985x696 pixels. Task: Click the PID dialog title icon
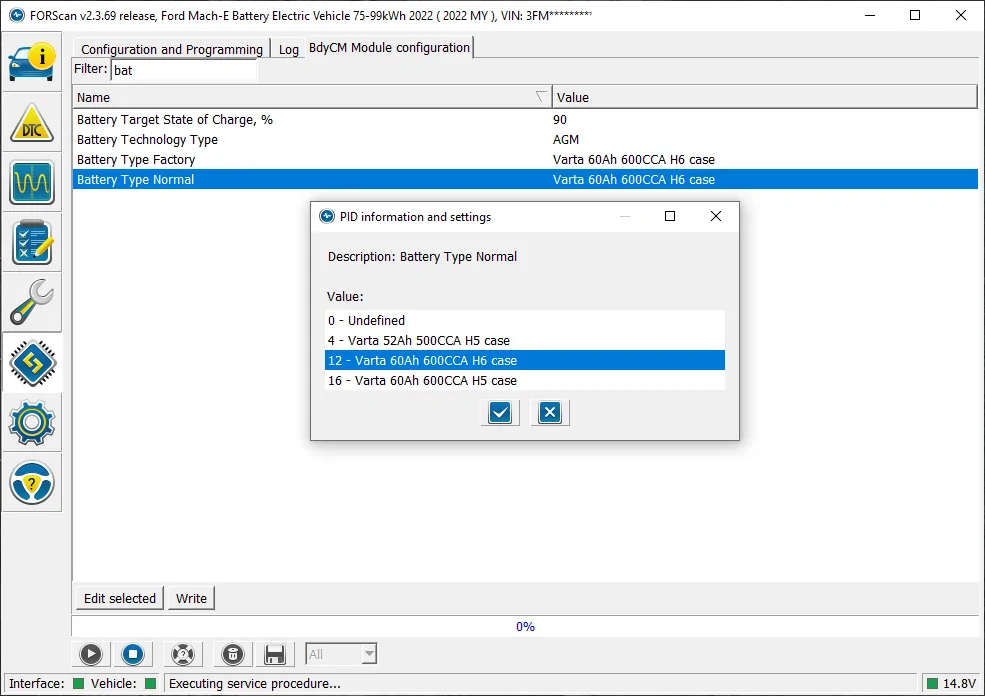327,217
